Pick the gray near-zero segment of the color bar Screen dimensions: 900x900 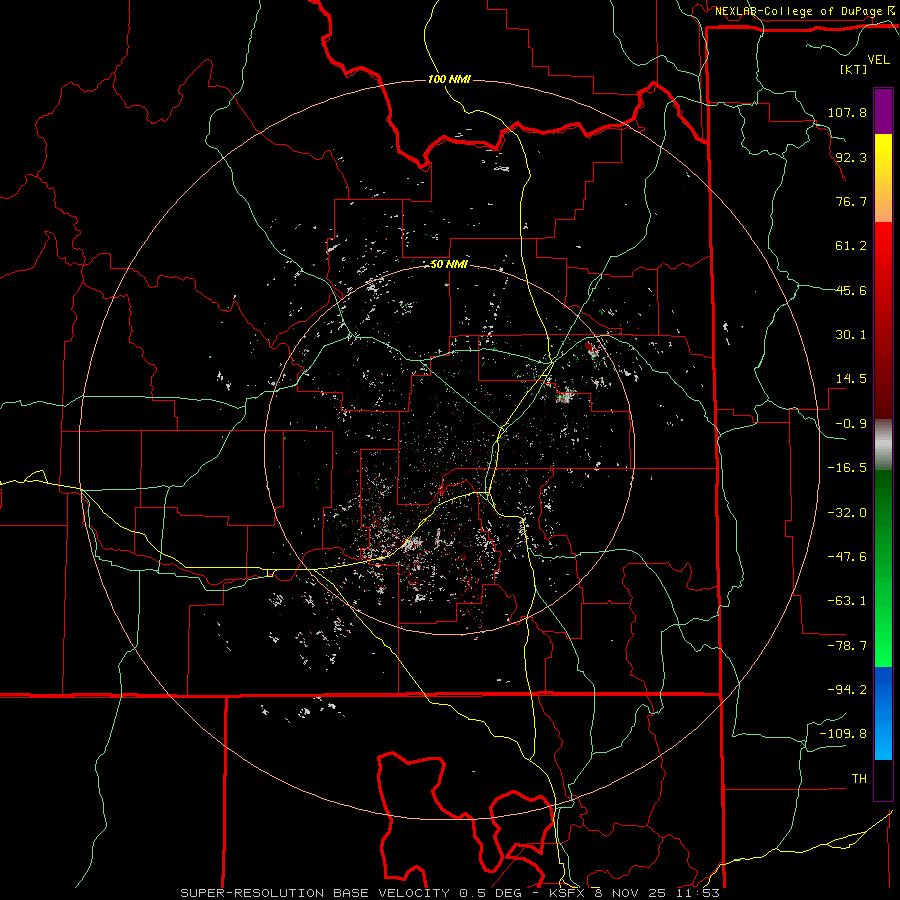(883, 445)
